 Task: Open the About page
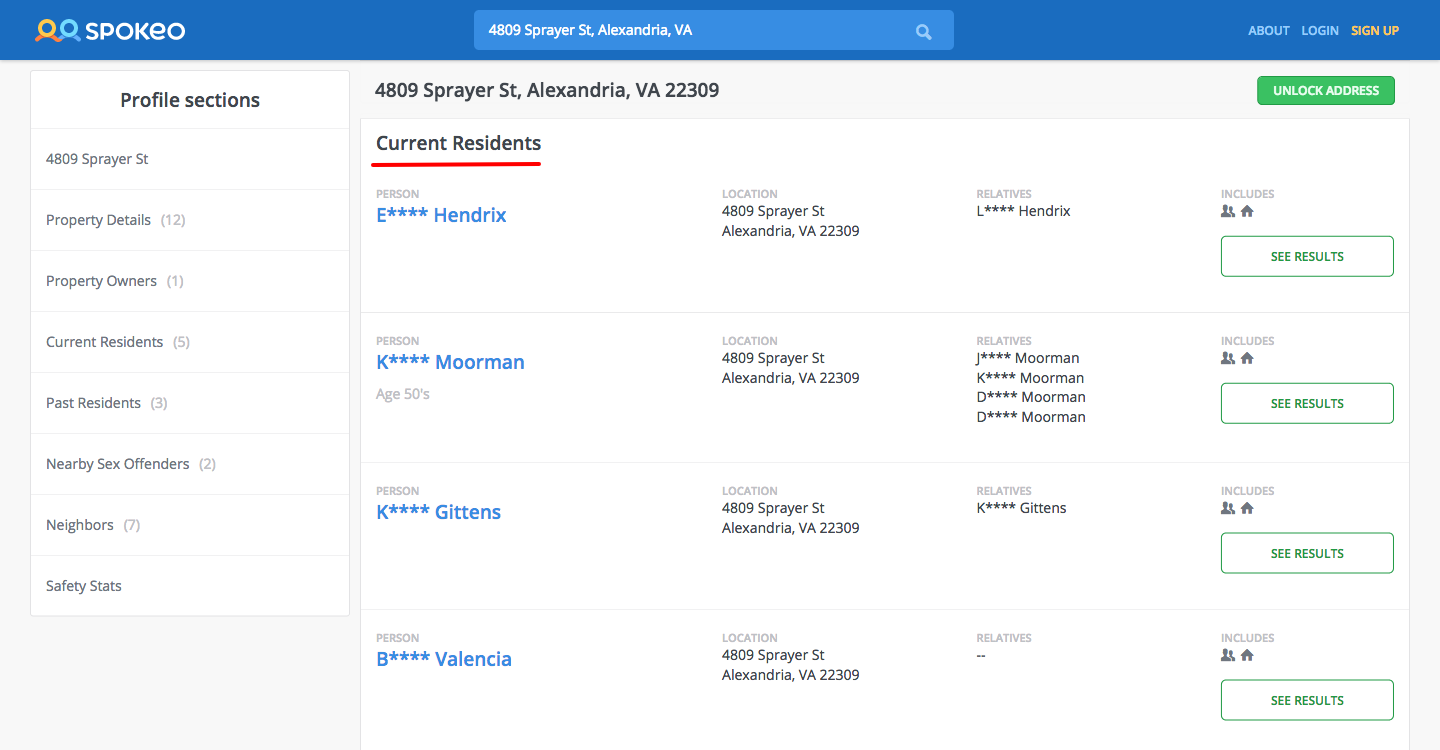pyautogui.click(x=1269, y=31)
